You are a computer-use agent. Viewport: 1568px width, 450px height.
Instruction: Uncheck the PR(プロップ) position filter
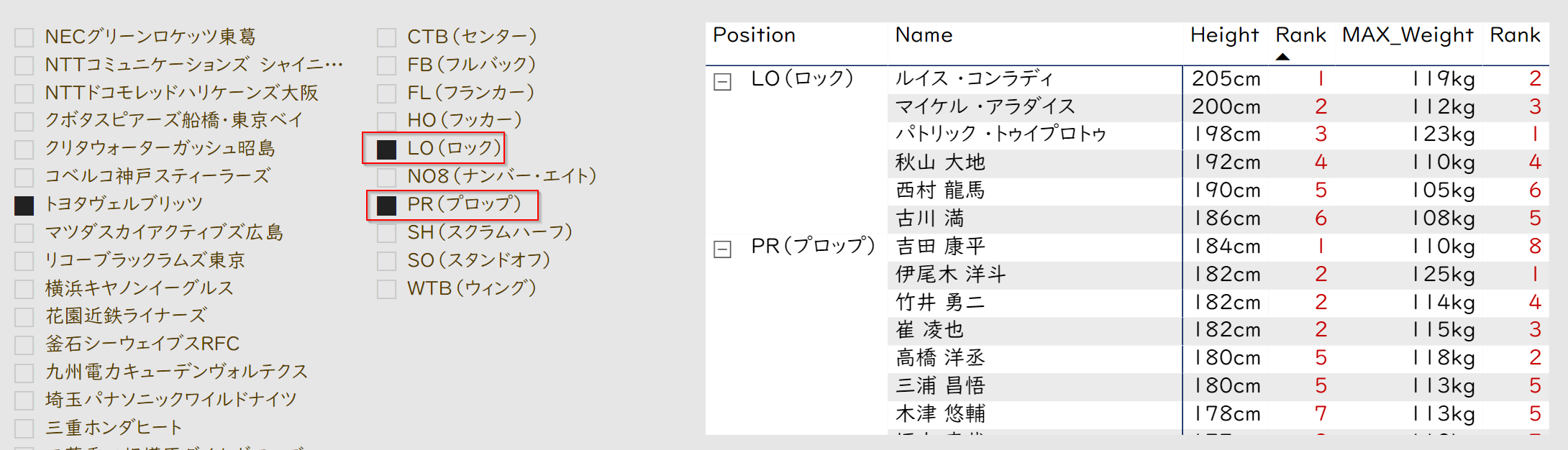tap(387, 206)
